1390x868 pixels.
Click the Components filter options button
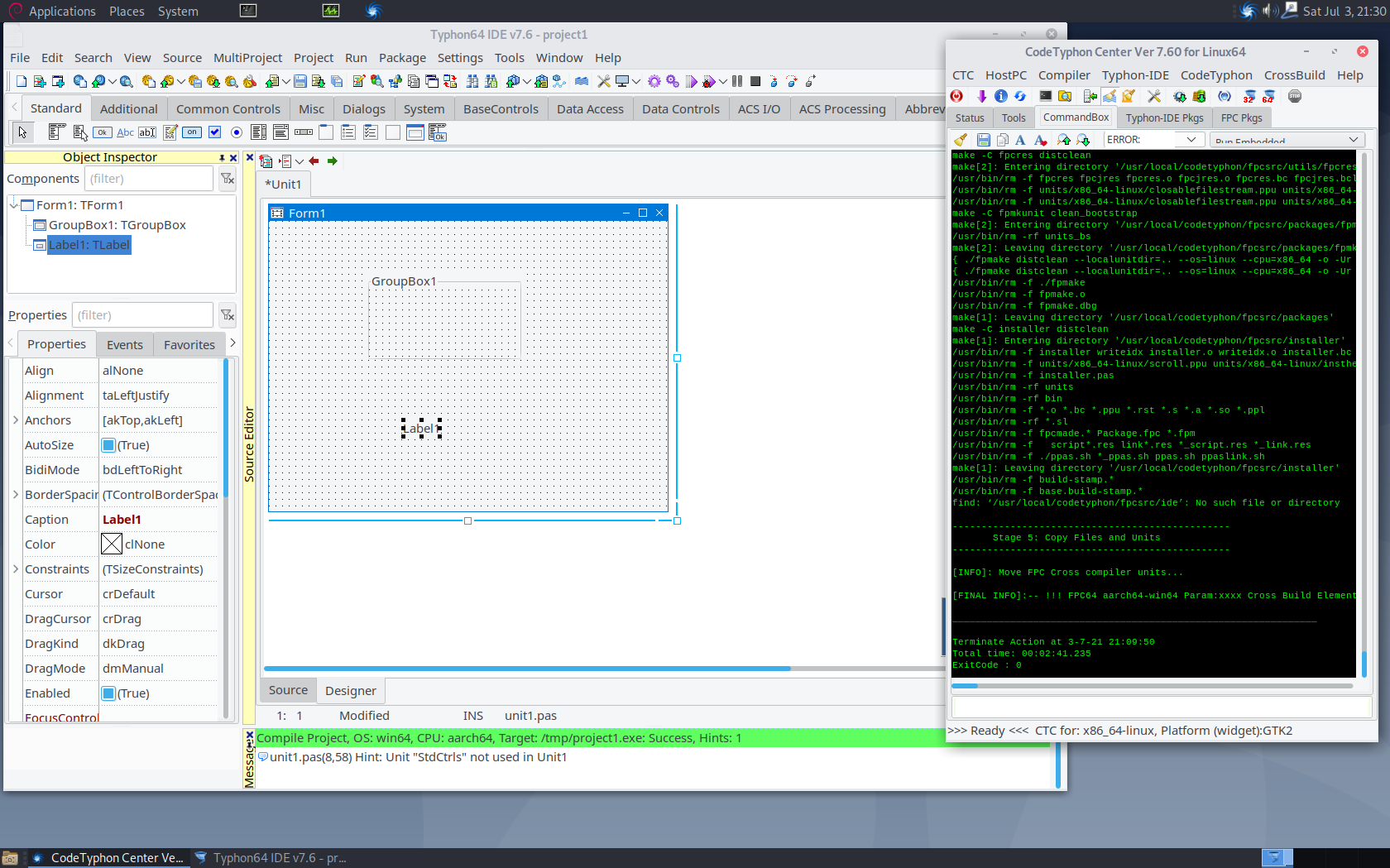[x=227, y=179]
